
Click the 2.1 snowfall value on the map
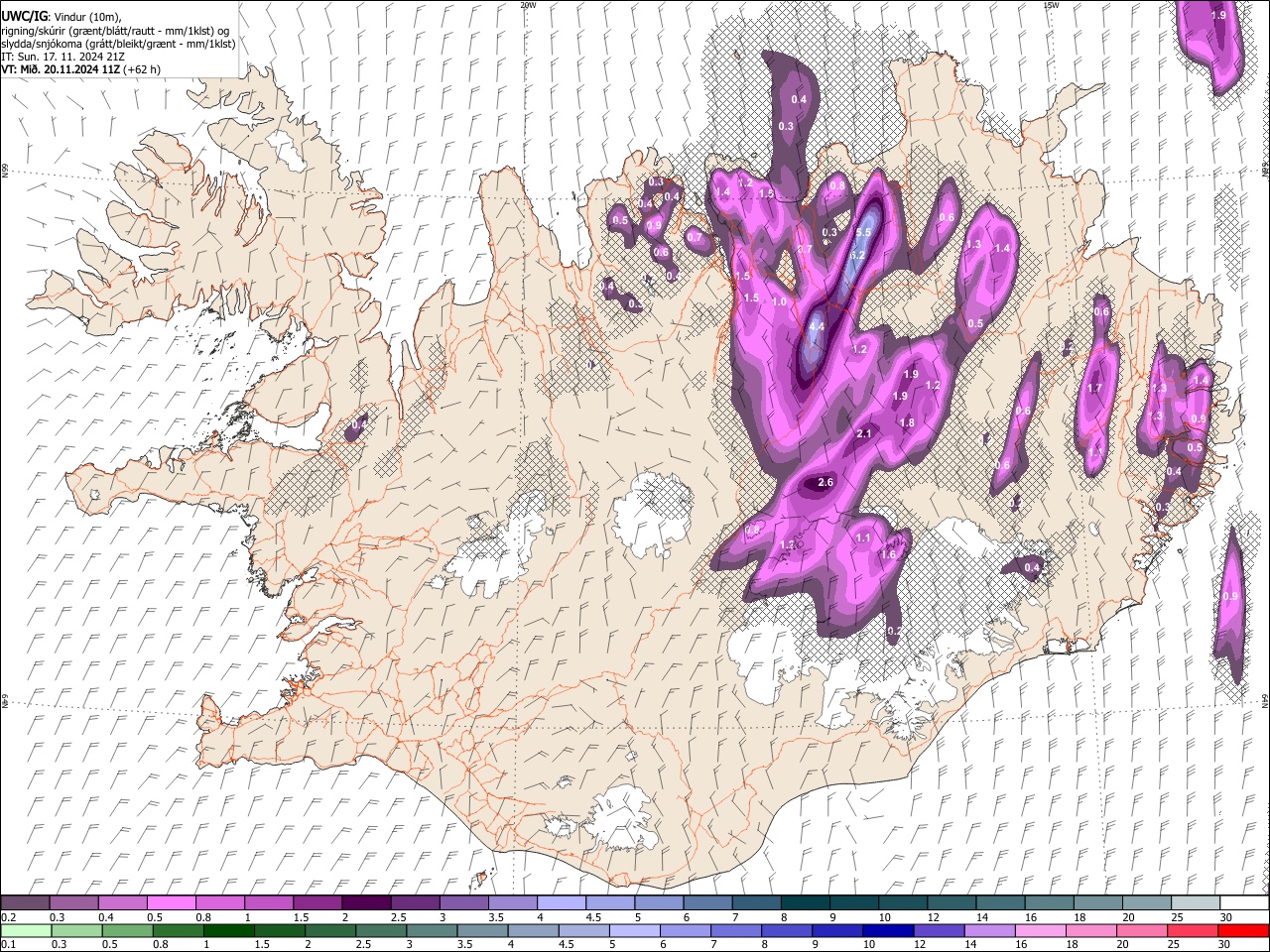[863, 433]
